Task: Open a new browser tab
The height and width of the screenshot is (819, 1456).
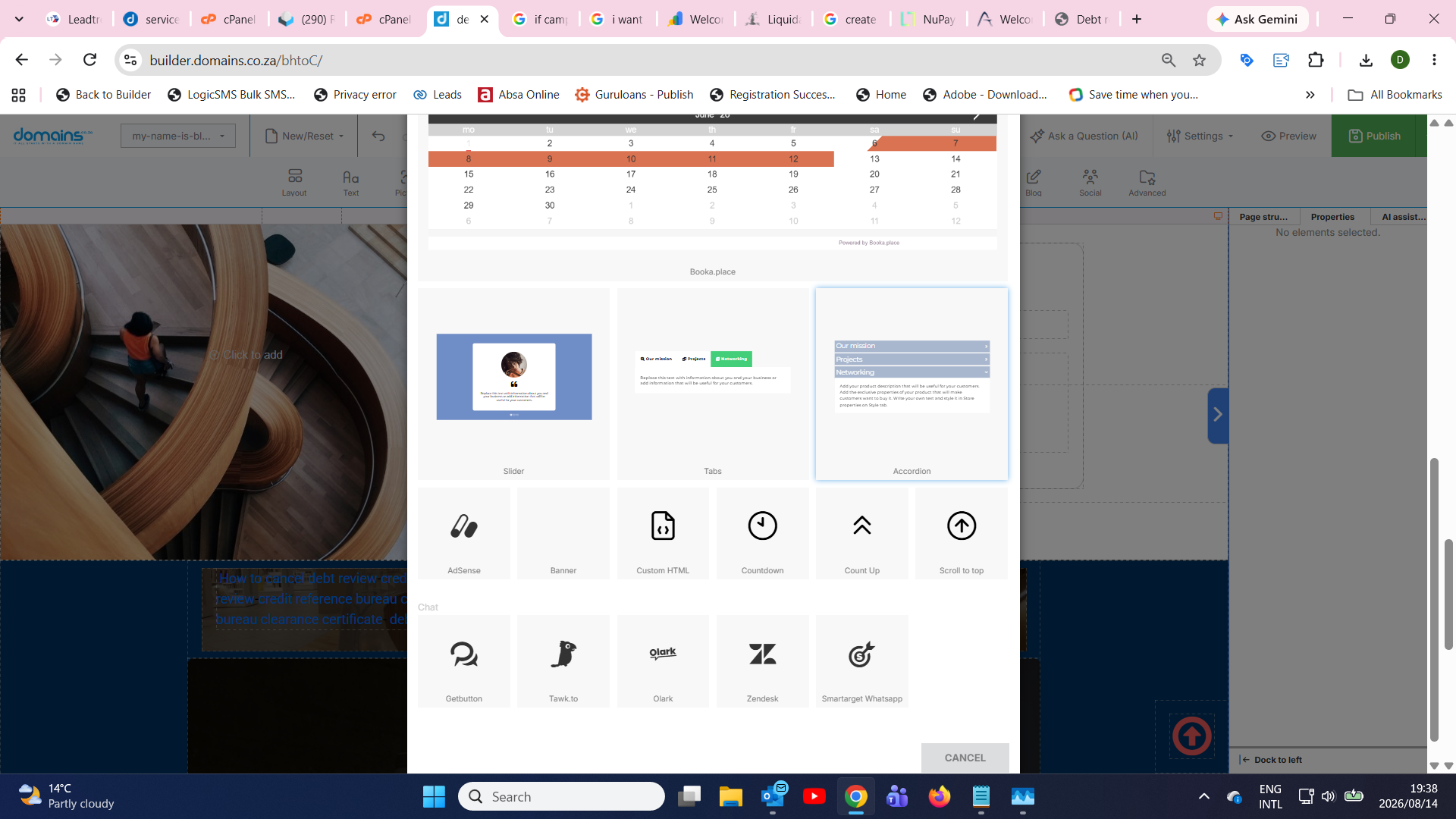Action: pos(1137,19)
